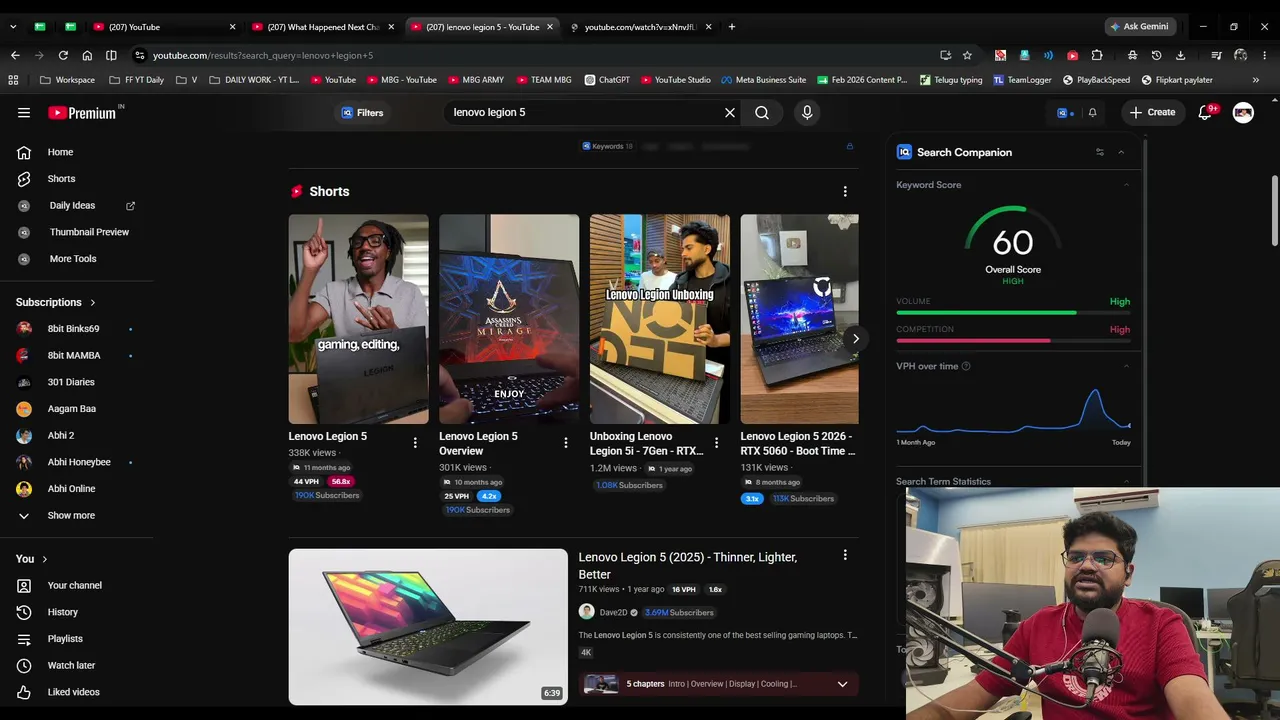
Task: Collapse the Keyword Score section
Action: pos(1126,185)
